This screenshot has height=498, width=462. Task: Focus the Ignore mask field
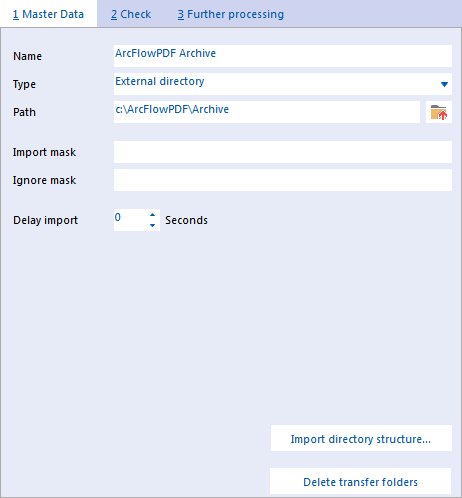(283, 180)
